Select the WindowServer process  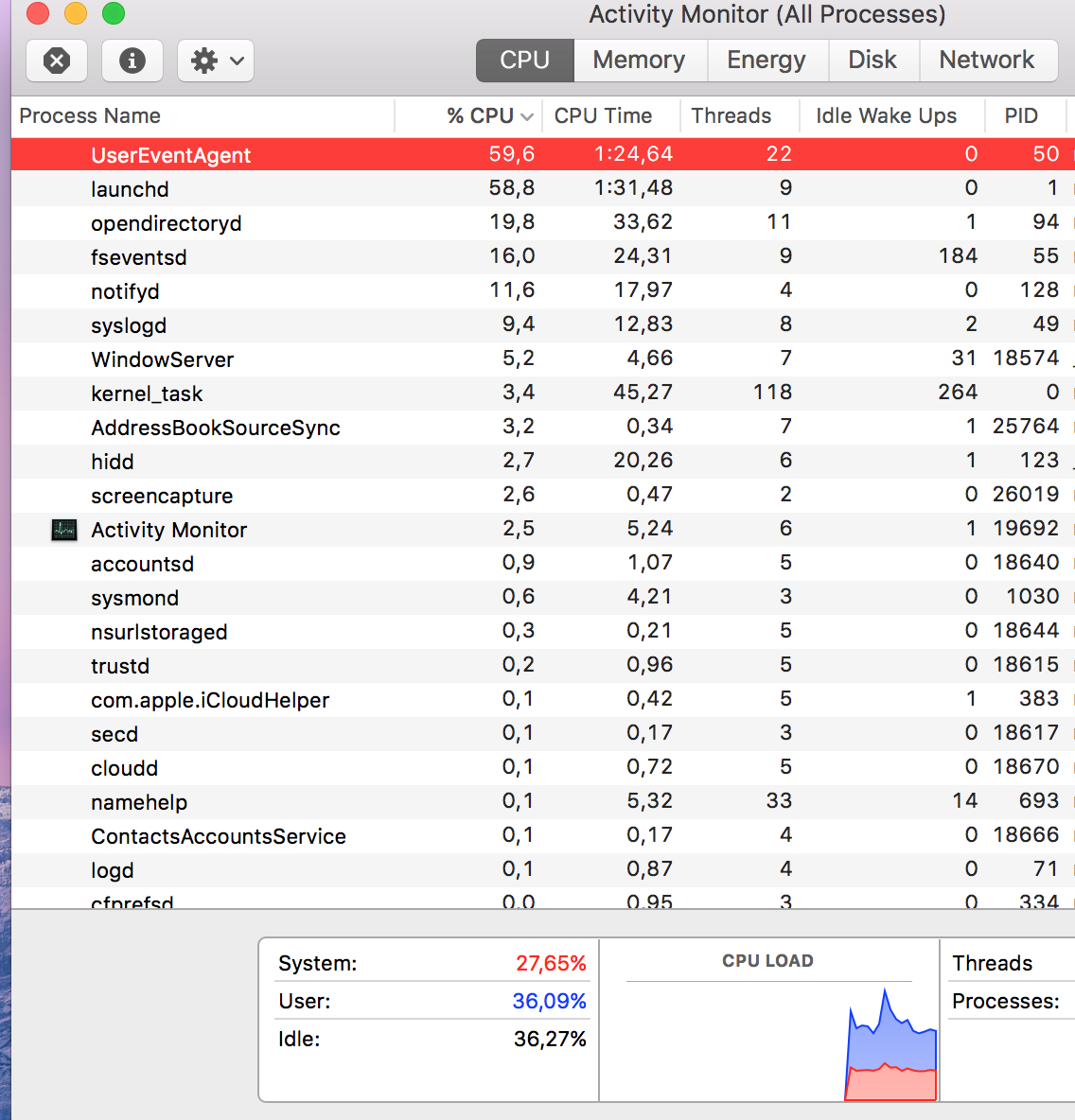tap(542, 359)
